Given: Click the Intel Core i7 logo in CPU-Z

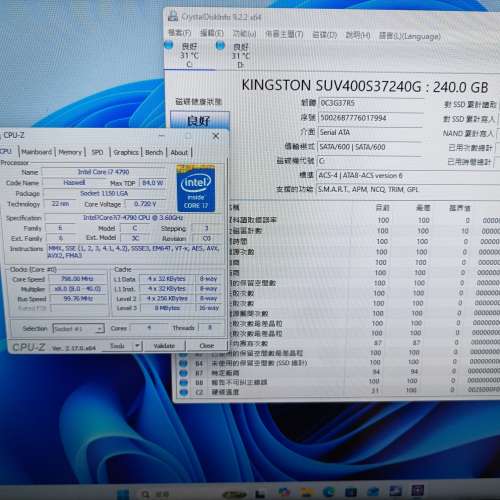Looking at the screenshot, I should [196, 188].
